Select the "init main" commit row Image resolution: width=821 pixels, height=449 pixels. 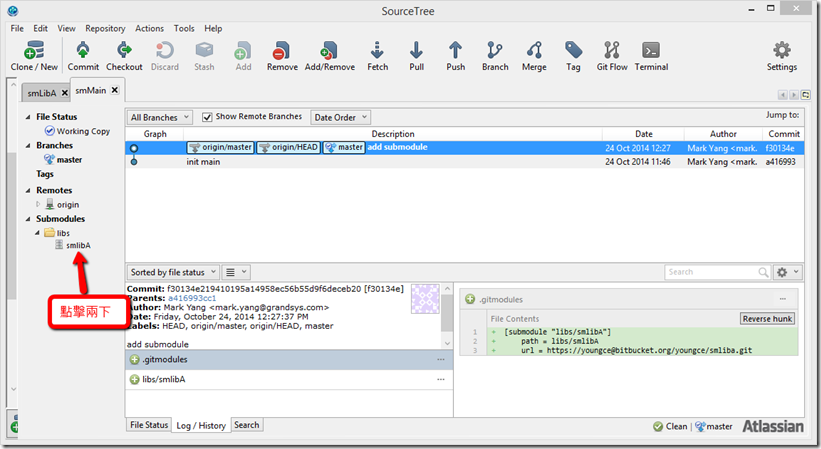pyautogui.click(x=464, y=162)
